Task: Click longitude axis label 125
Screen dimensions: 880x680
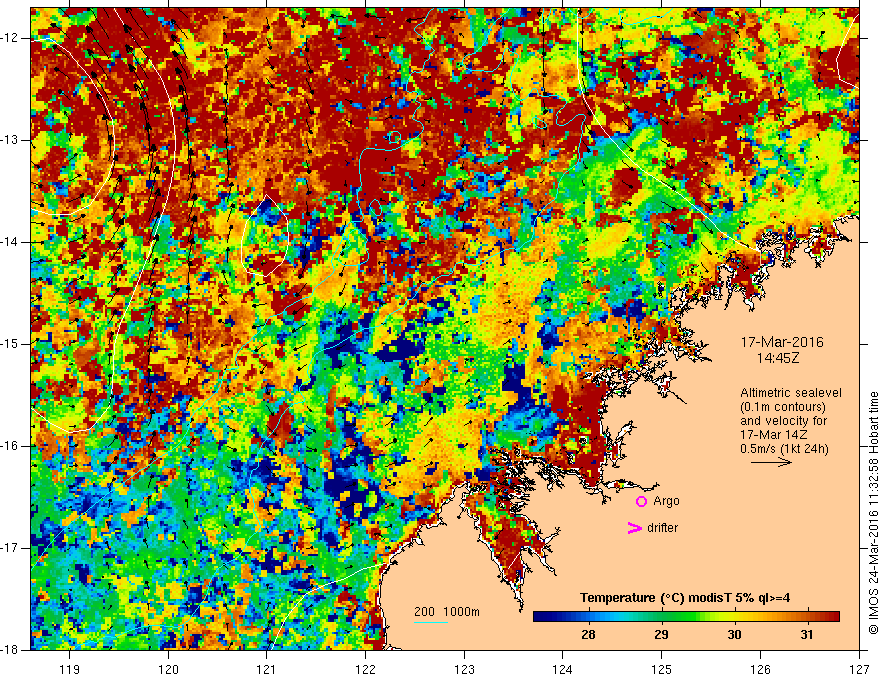Action: tap(662, 669)
